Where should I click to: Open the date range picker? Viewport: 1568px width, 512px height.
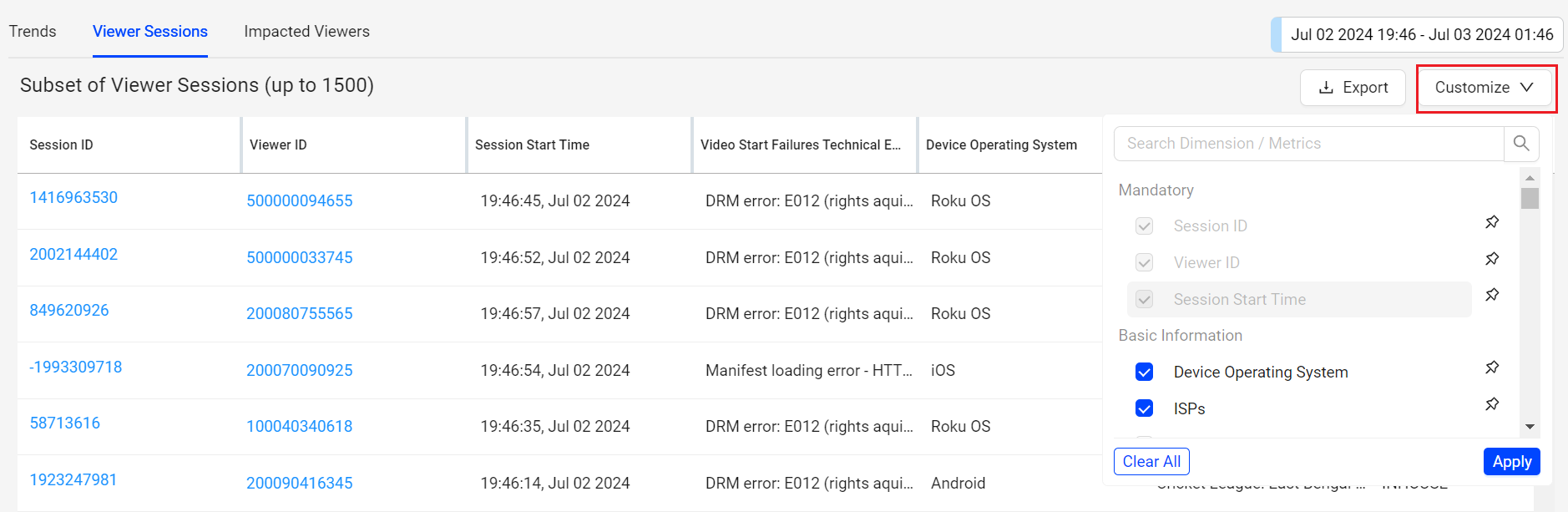point(1421,35)
